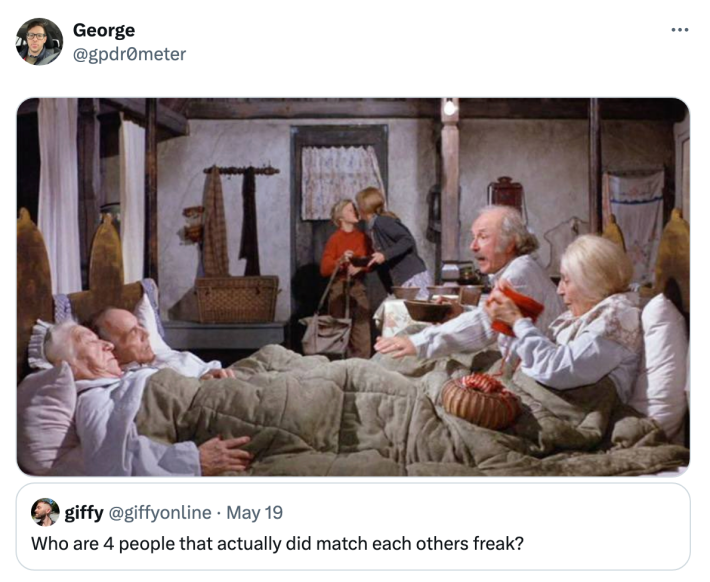Click the child in red sweater
The width and height of the screenshot is (710, 582).
[x=345, y=277]
